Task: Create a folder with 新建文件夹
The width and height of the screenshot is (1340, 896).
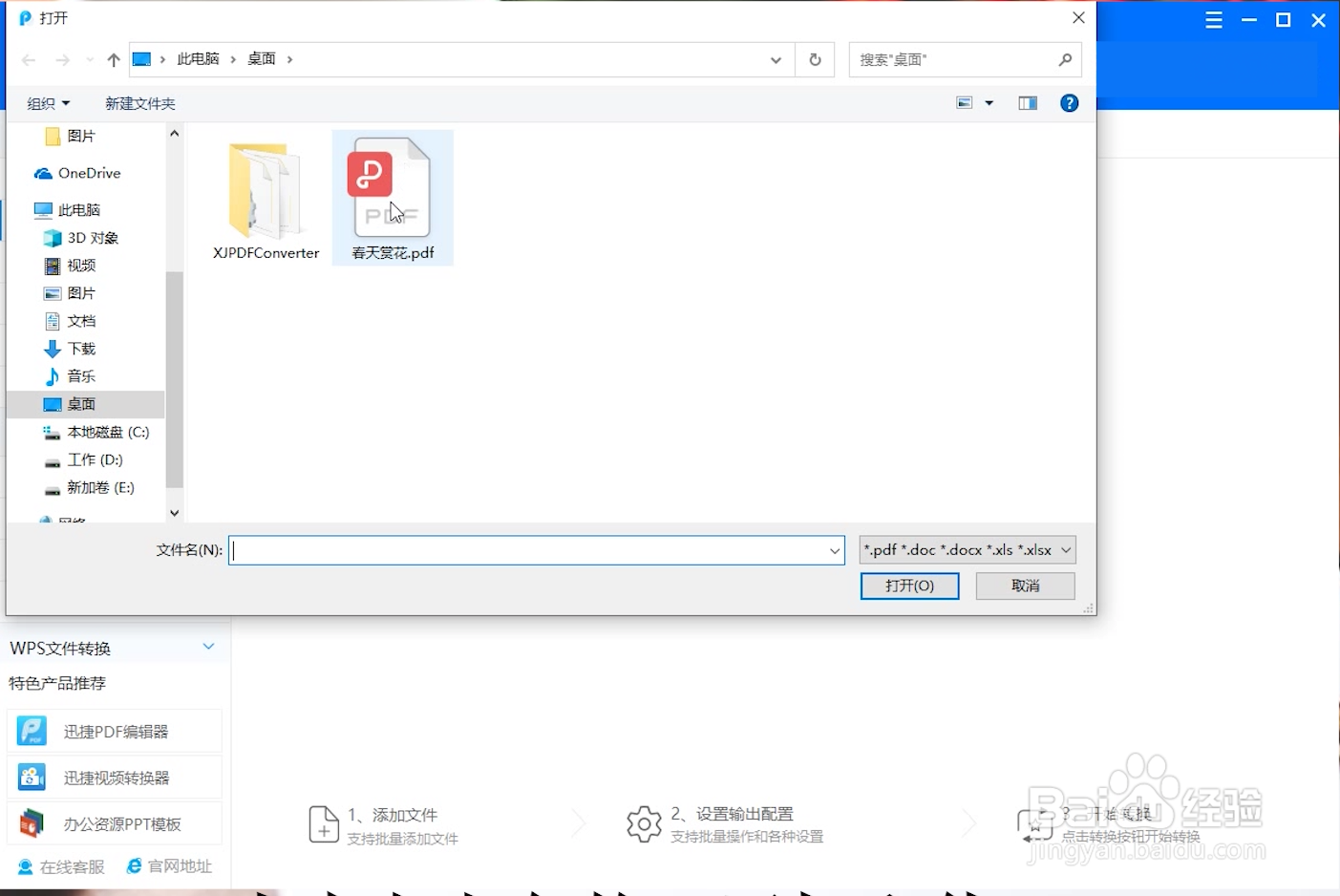Action: pyautogui.click(x=139, y=102)
